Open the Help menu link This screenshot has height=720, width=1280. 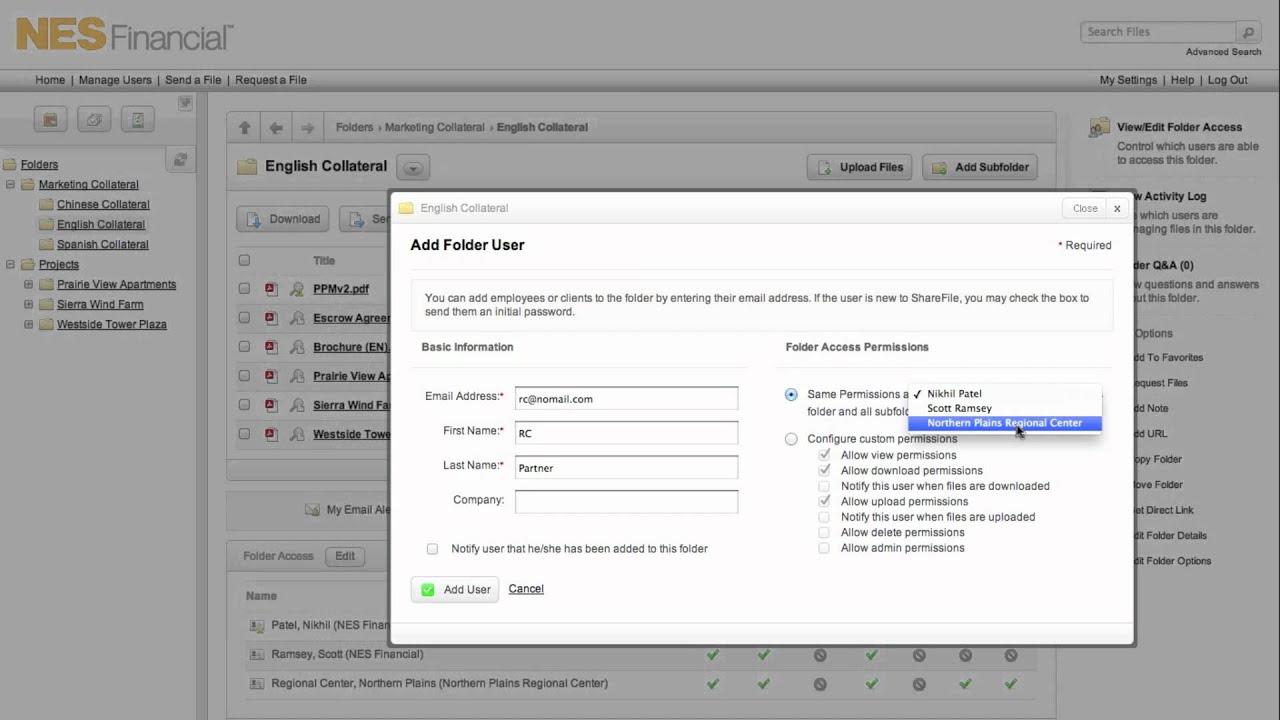pyautogui.click(x=1182, y=80)
